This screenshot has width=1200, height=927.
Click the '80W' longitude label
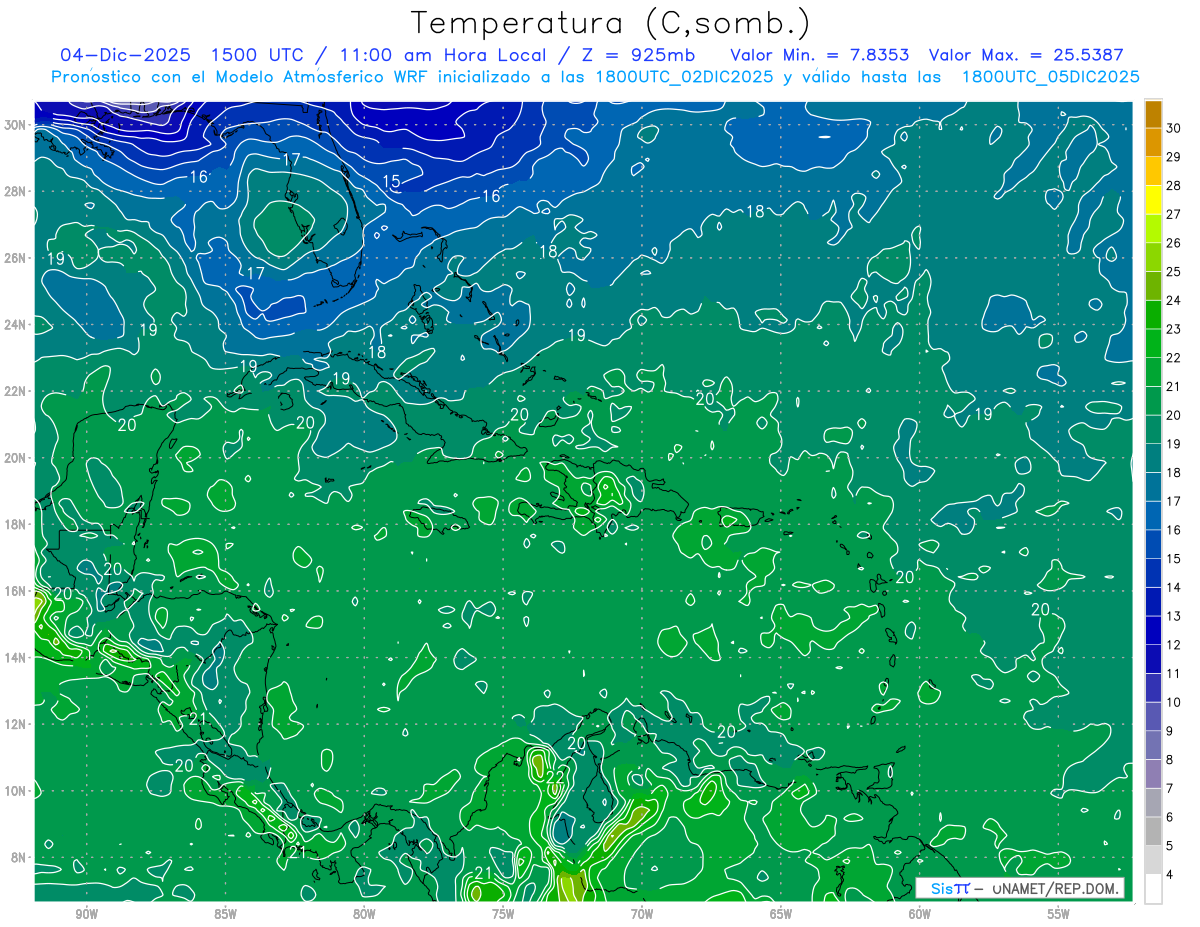click(x=364, y=915)
